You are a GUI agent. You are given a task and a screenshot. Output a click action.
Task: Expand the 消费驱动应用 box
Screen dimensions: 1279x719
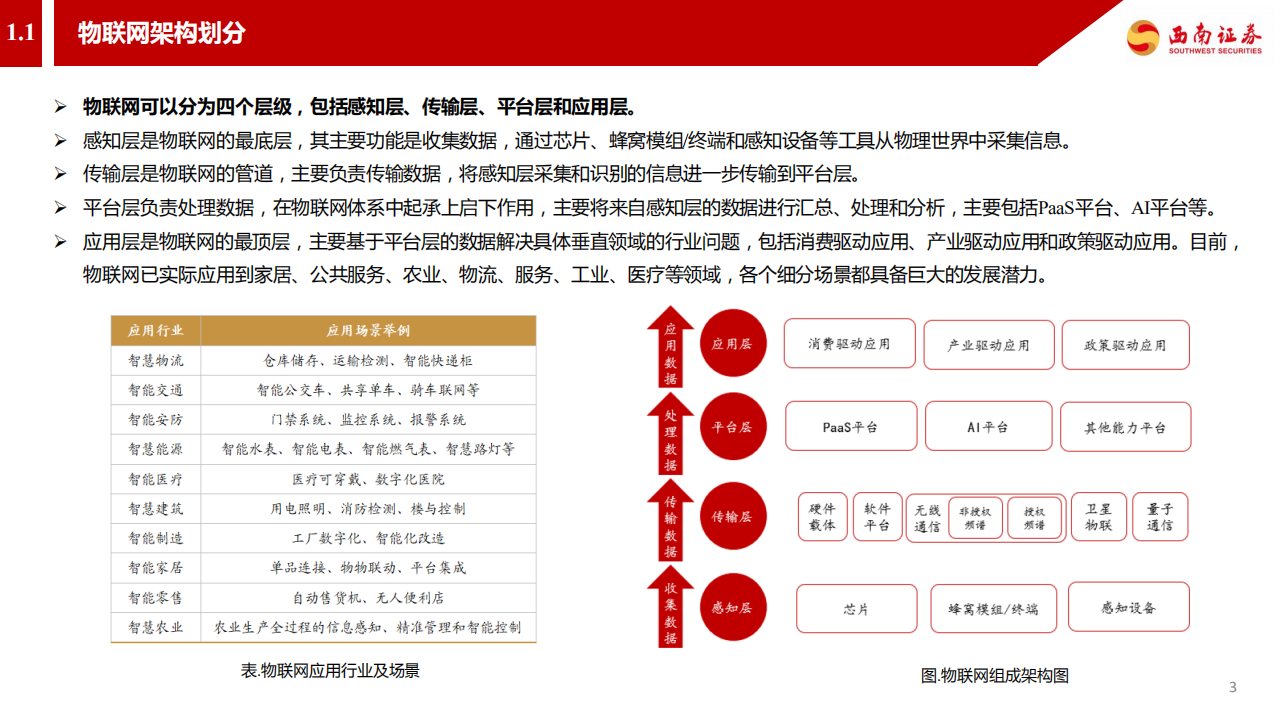(x=849, y=343)
